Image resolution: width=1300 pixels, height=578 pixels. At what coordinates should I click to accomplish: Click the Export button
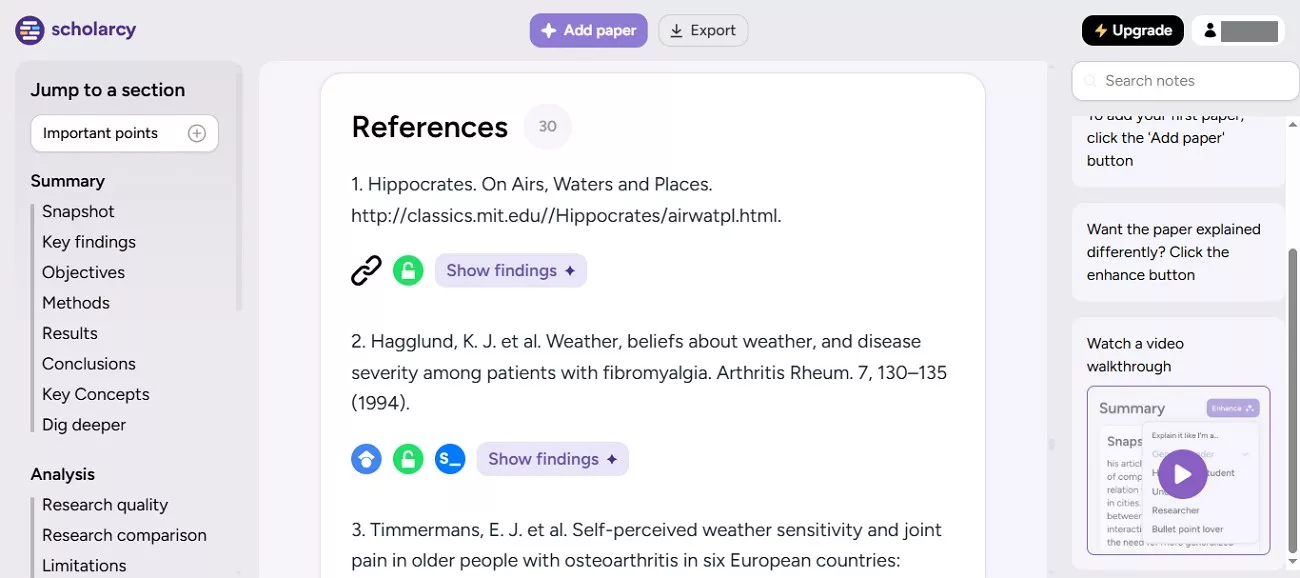pyautogui.click(x=703, y=30)
